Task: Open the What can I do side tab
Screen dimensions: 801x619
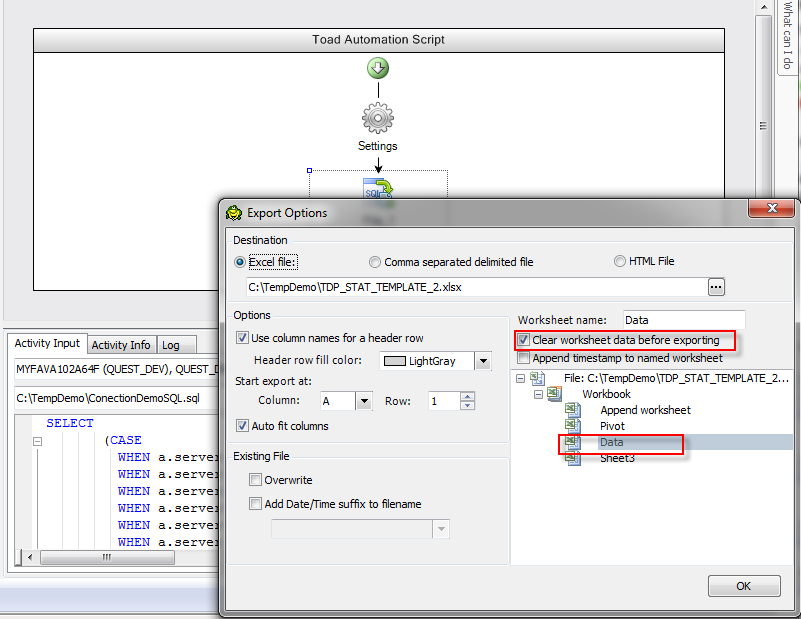Action: [787, 37]
